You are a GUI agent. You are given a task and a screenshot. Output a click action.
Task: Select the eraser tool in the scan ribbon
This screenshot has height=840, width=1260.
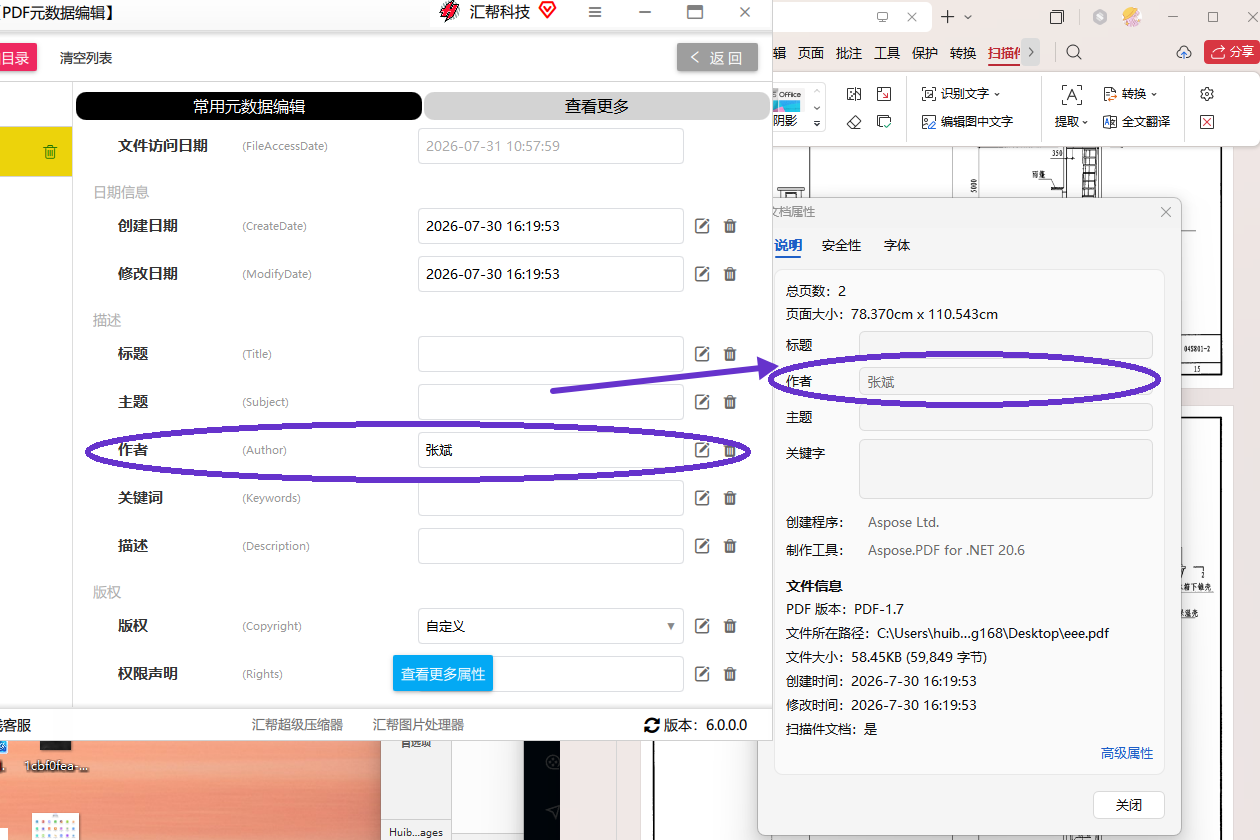[854, 122]
